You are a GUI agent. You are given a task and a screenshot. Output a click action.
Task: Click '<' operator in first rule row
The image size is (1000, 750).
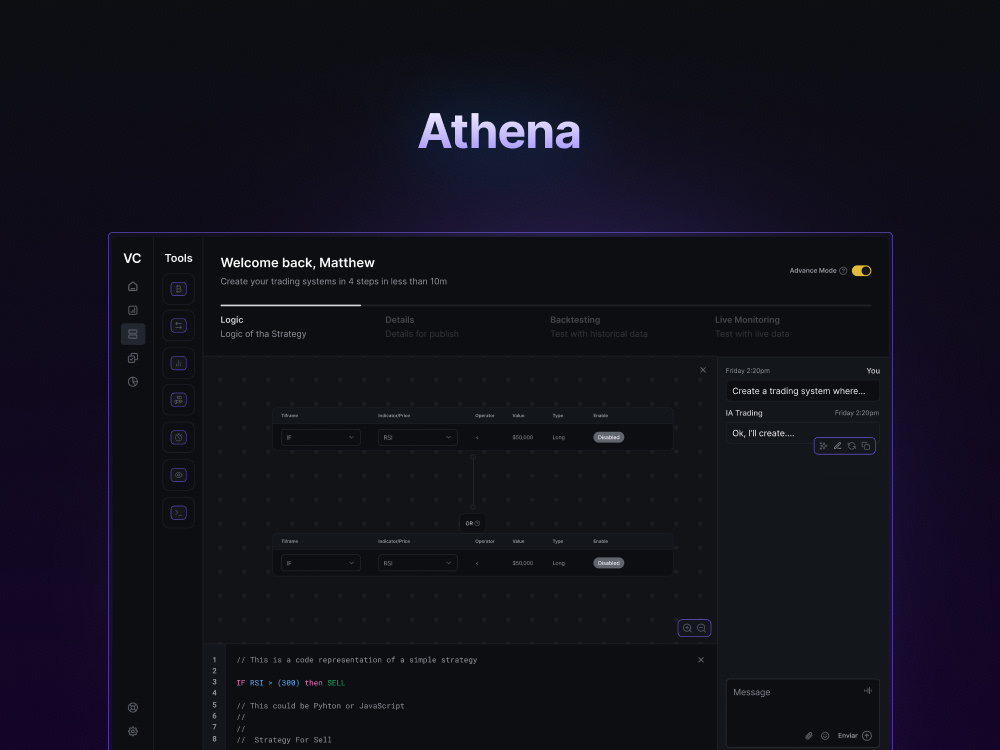pos(477,438)
